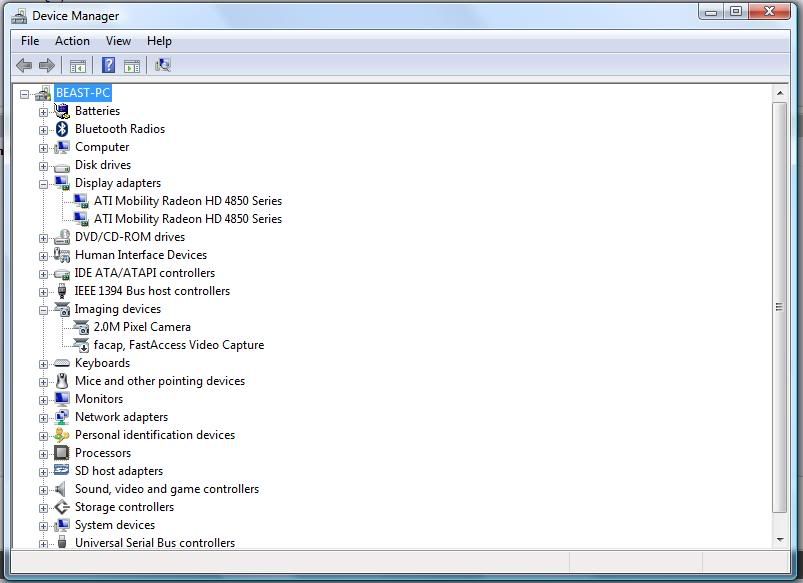Expand the System devices node

click(44, 526)
